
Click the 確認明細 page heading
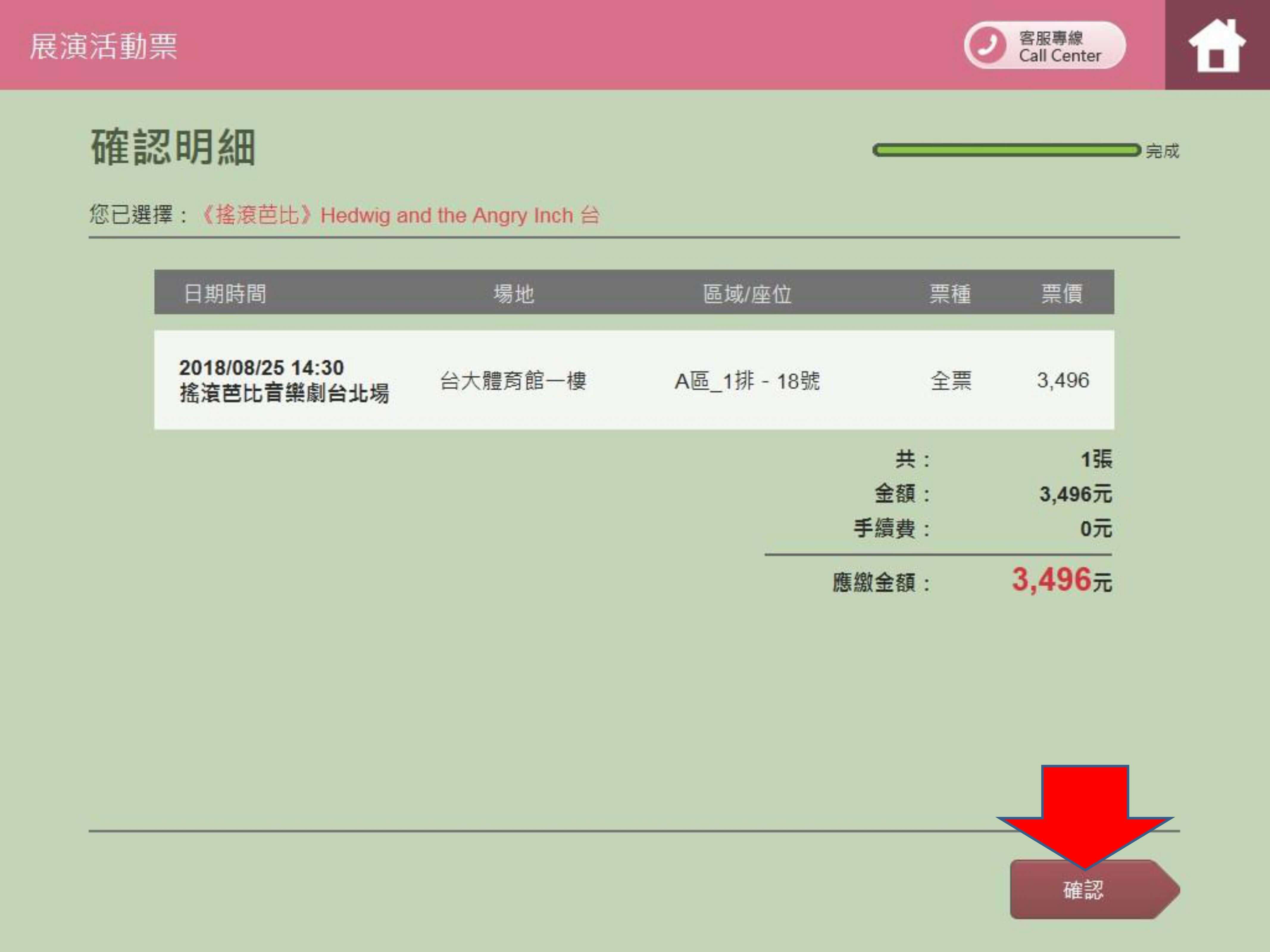pyautogui.click(x=173, y=147)
